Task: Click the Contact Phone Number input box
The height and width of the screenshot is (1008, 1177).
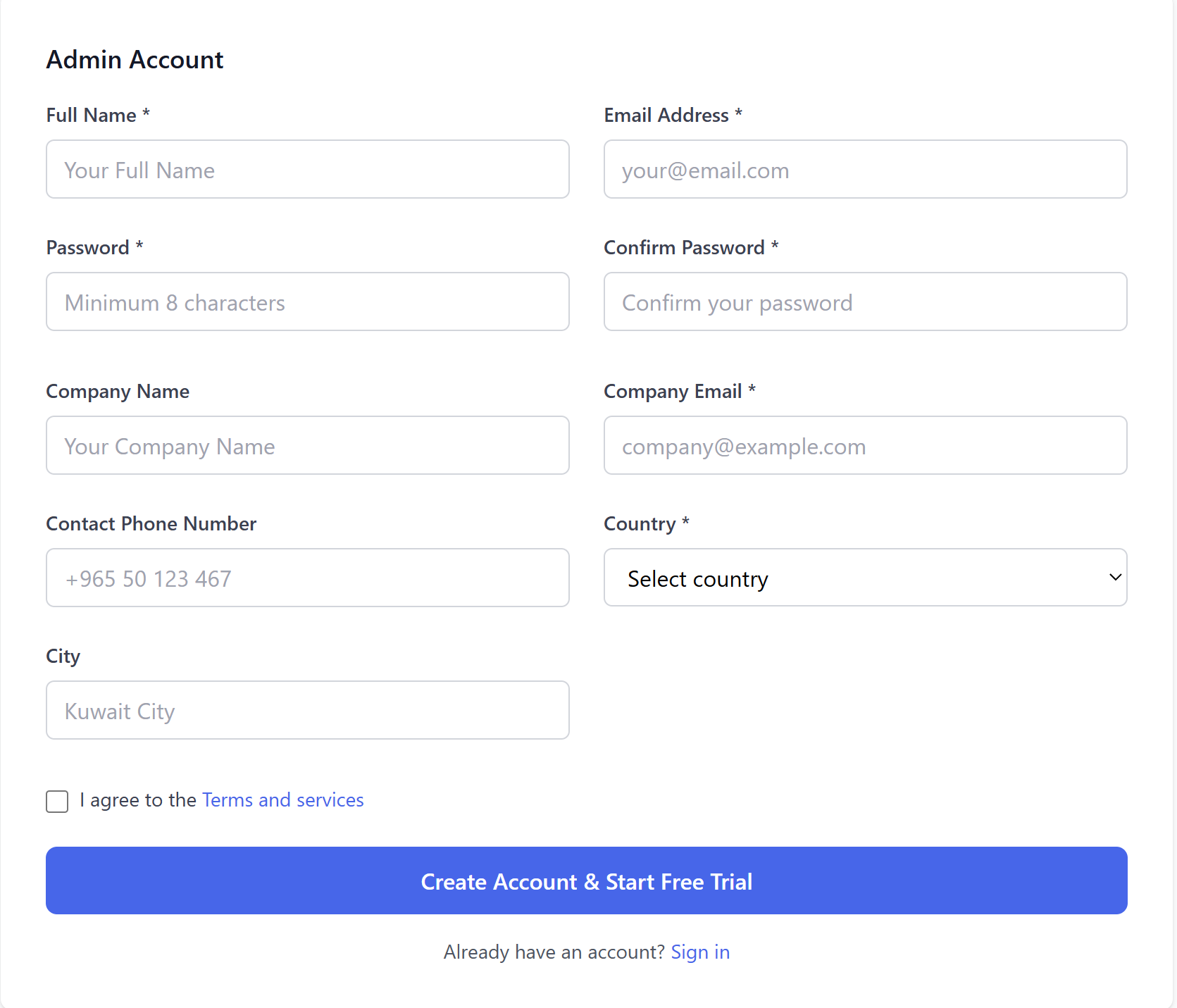Action: pyautogui.click(x=307, y=578)
